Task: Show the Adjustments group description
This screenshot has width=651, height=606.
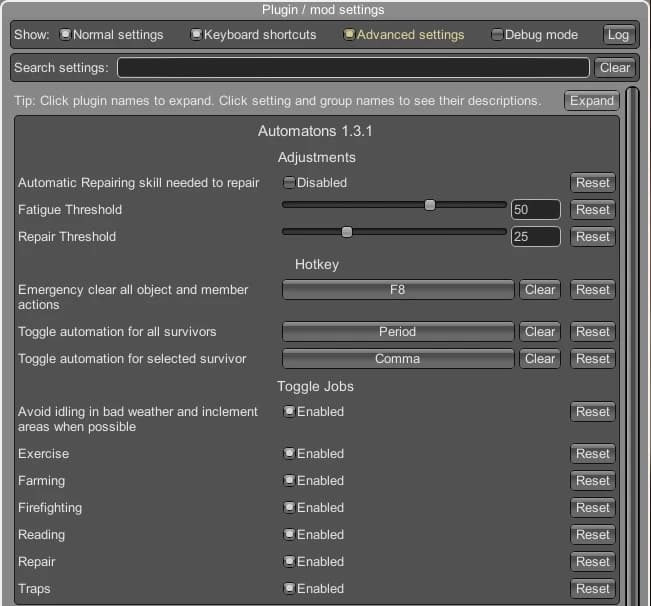Action: point(317,157)
